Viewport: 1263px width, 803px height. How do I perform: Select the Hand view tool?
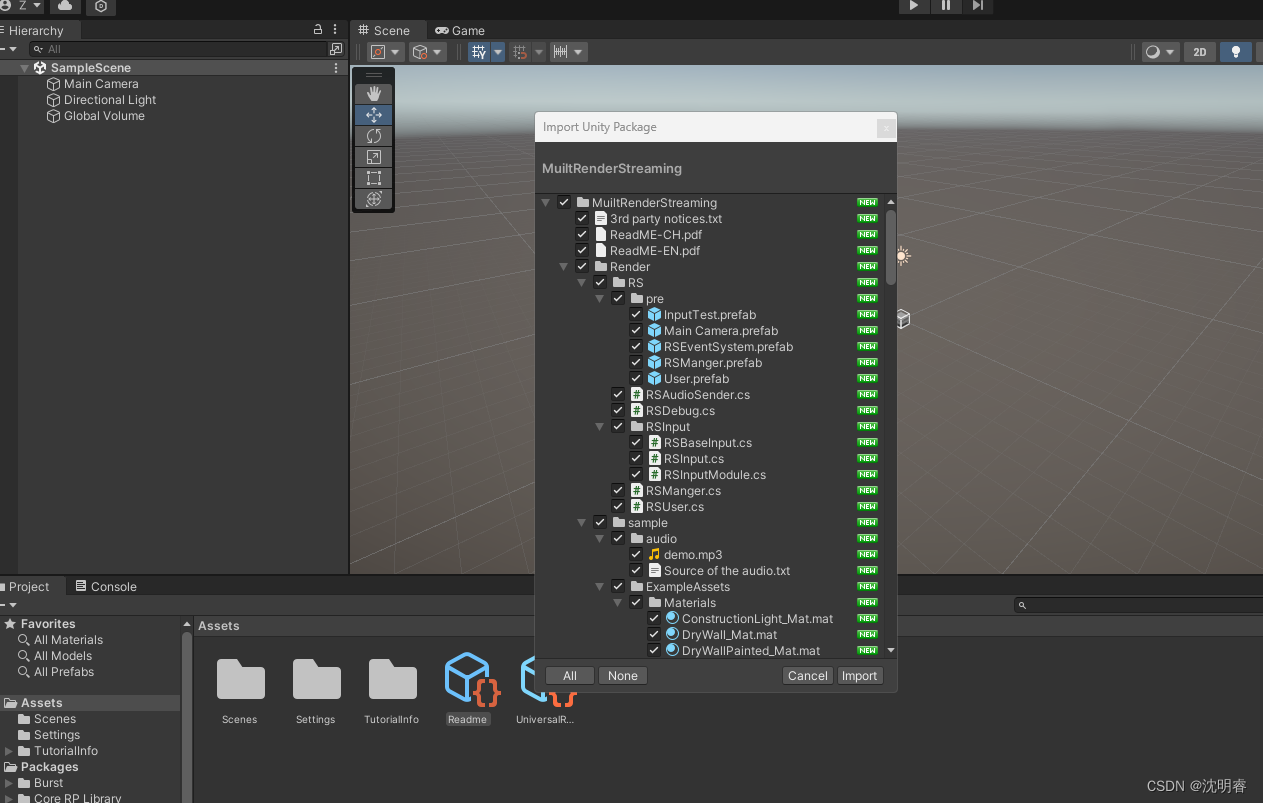(374, 94)
